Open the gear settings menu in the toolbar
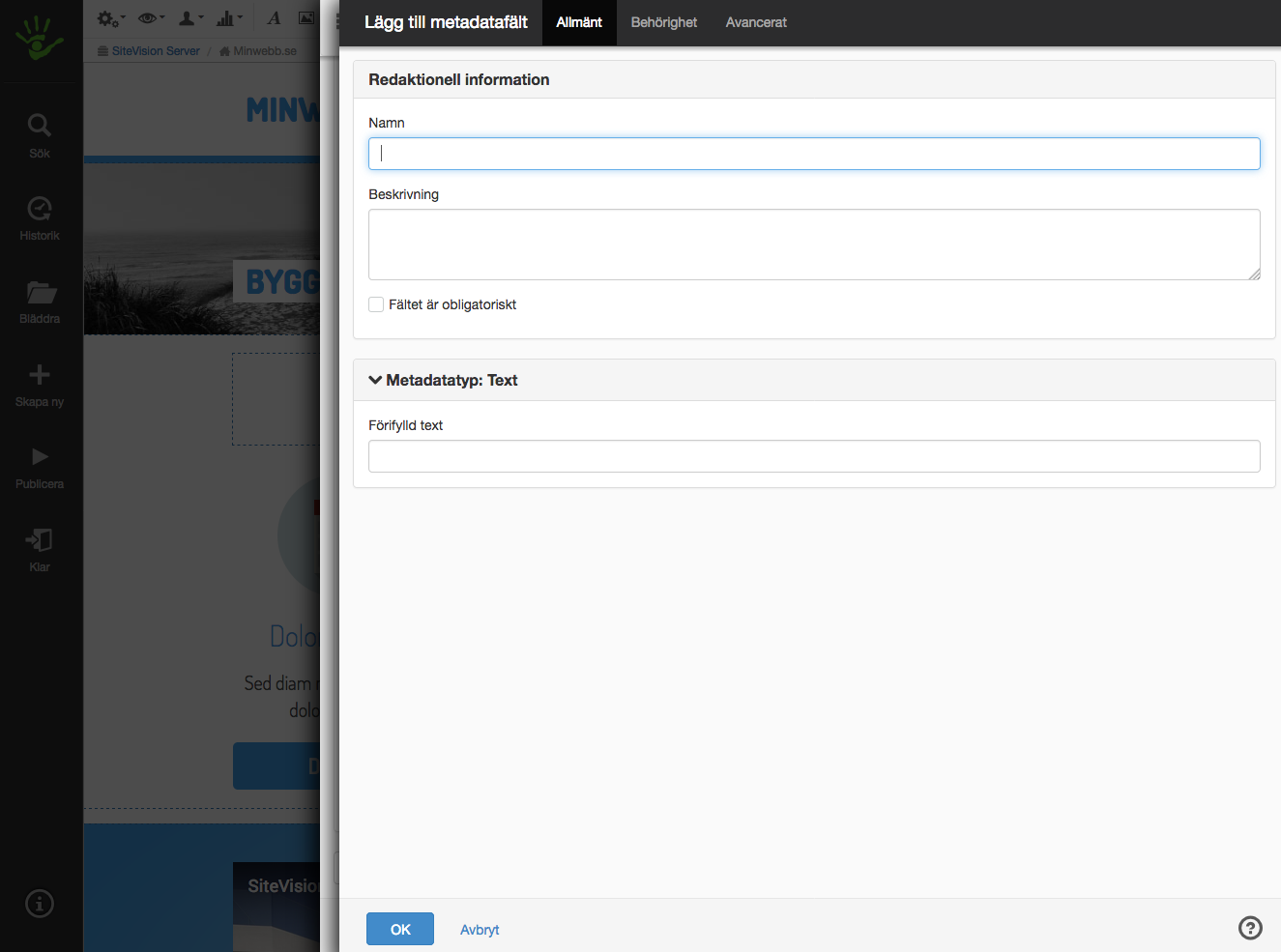Screen dimensions: 1281x952 tap(111, 18)
